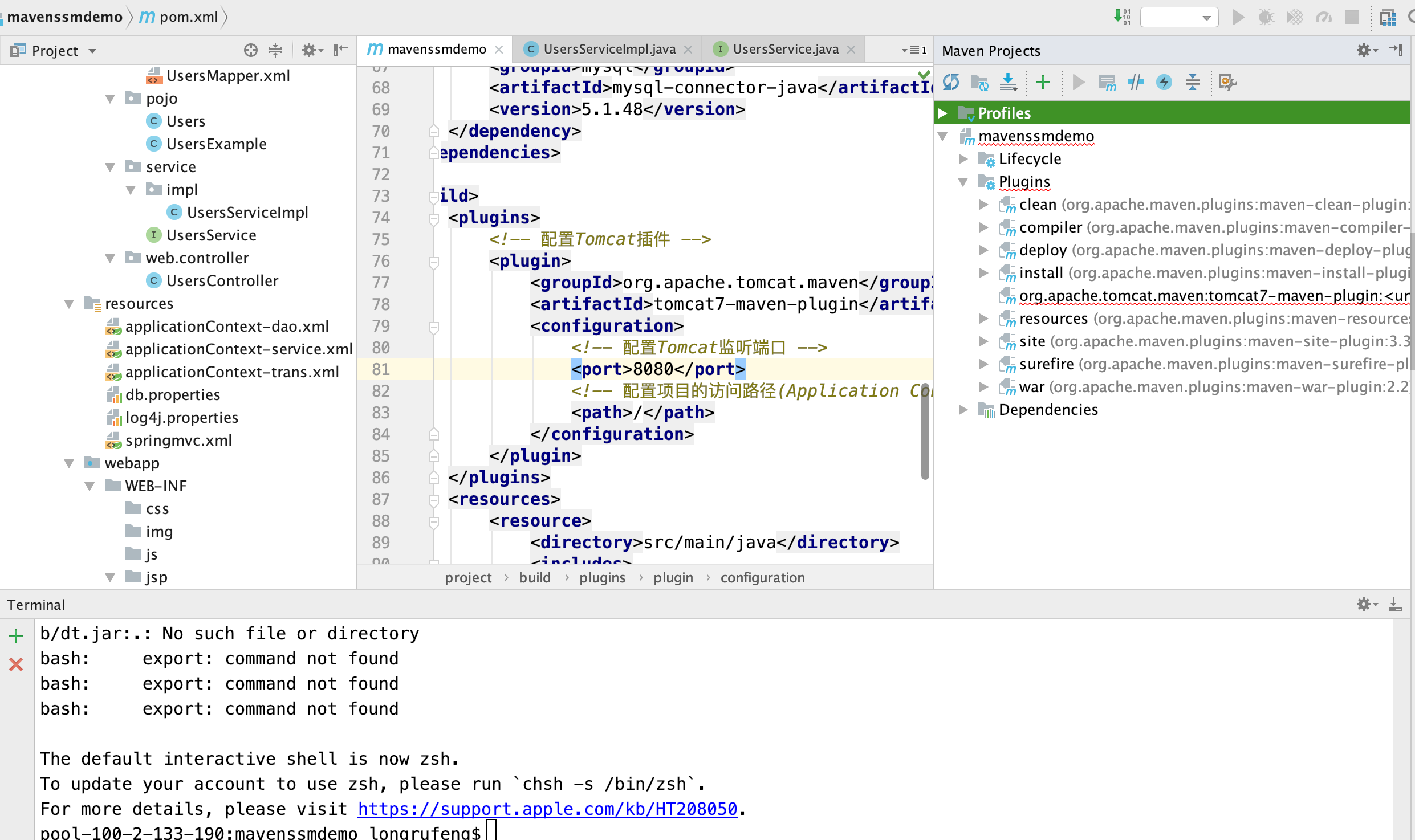1415x840 pixels.
Task: Click the Run button in main toolbar
Action: click(x=1238, y=17)
